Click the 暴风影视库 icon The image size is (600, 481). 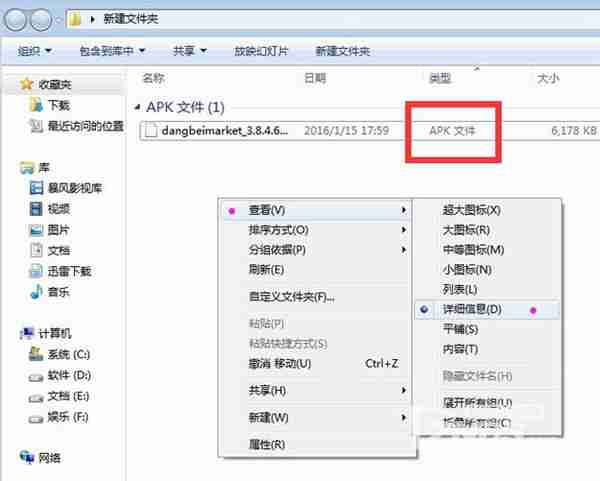click(x=36, y=188)
